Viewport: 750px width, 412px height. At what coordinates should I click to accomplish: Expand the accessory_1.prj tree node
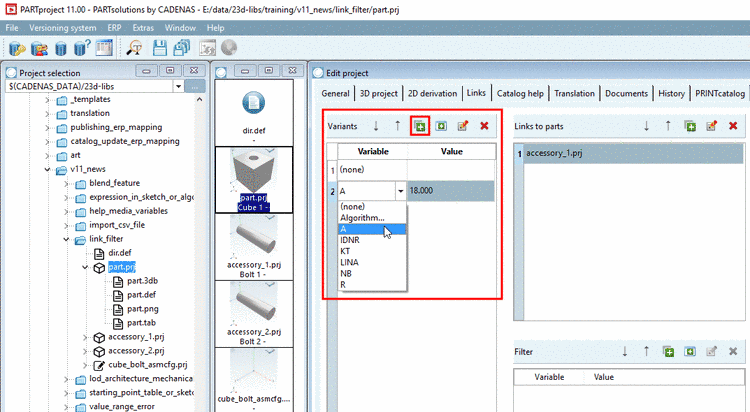click(85, 337)
